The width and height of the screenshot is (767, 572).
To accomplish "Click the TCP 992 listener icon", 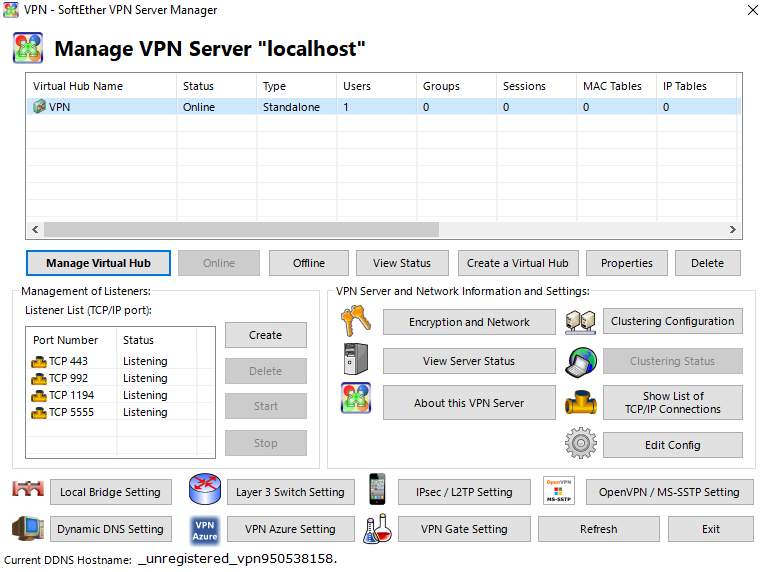I will click(39, 379).
